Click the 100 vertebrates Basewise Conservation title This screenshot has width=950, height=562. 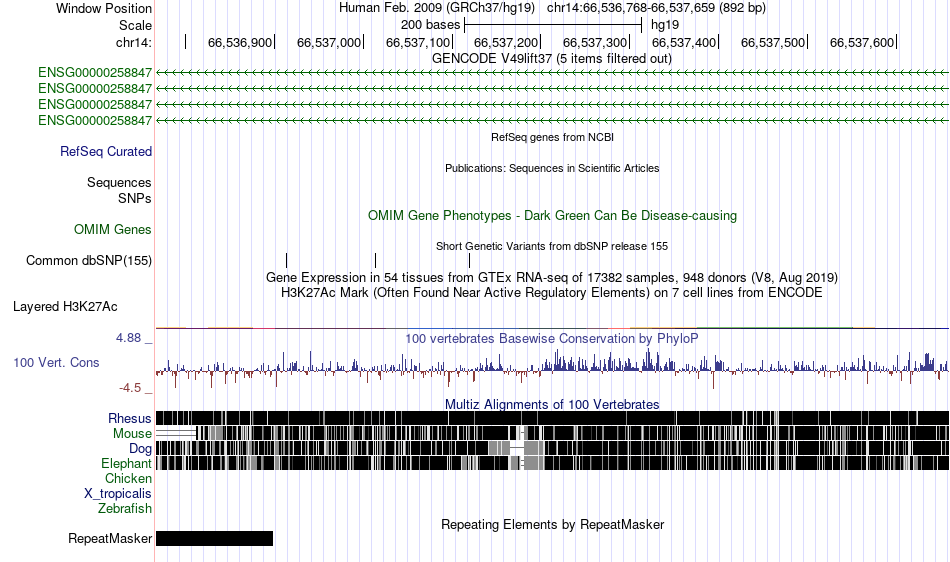pos(552,339)
